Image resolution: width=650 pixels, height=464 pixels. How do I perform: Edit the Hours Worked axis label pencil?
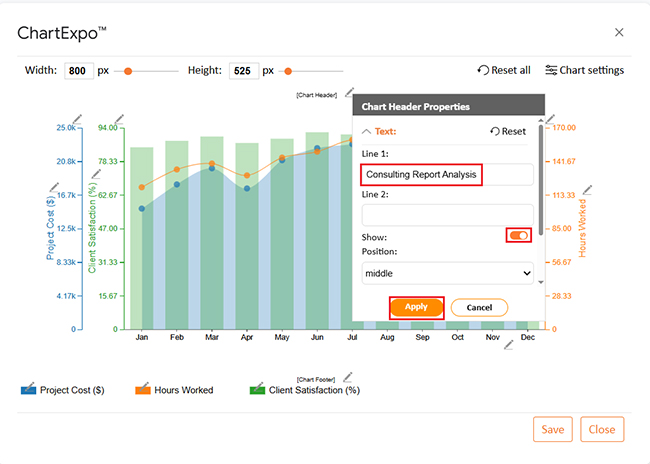(x=587, y=191)
